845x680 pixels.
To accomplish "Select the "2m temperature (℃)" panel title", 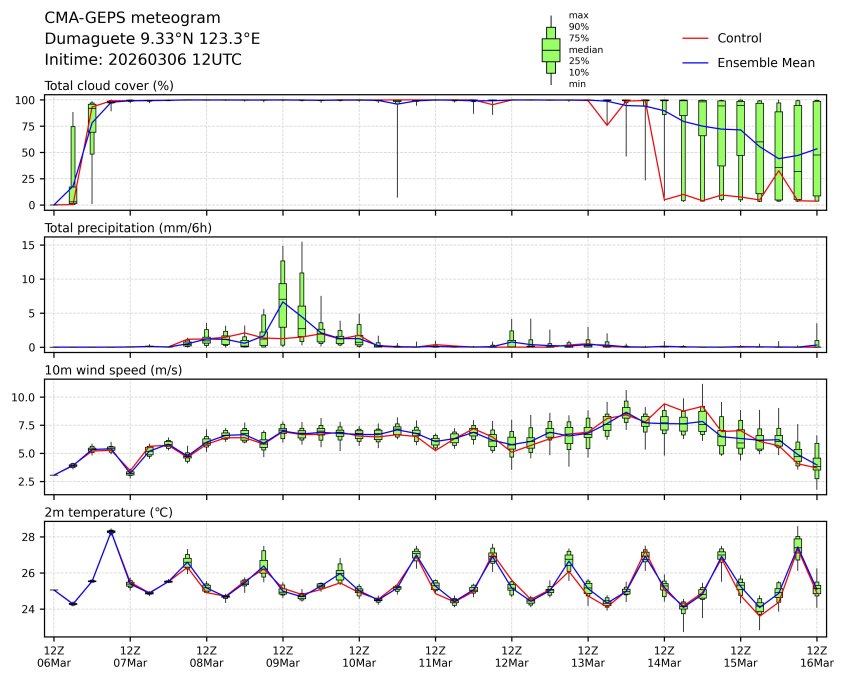I will tap(108, 512).
